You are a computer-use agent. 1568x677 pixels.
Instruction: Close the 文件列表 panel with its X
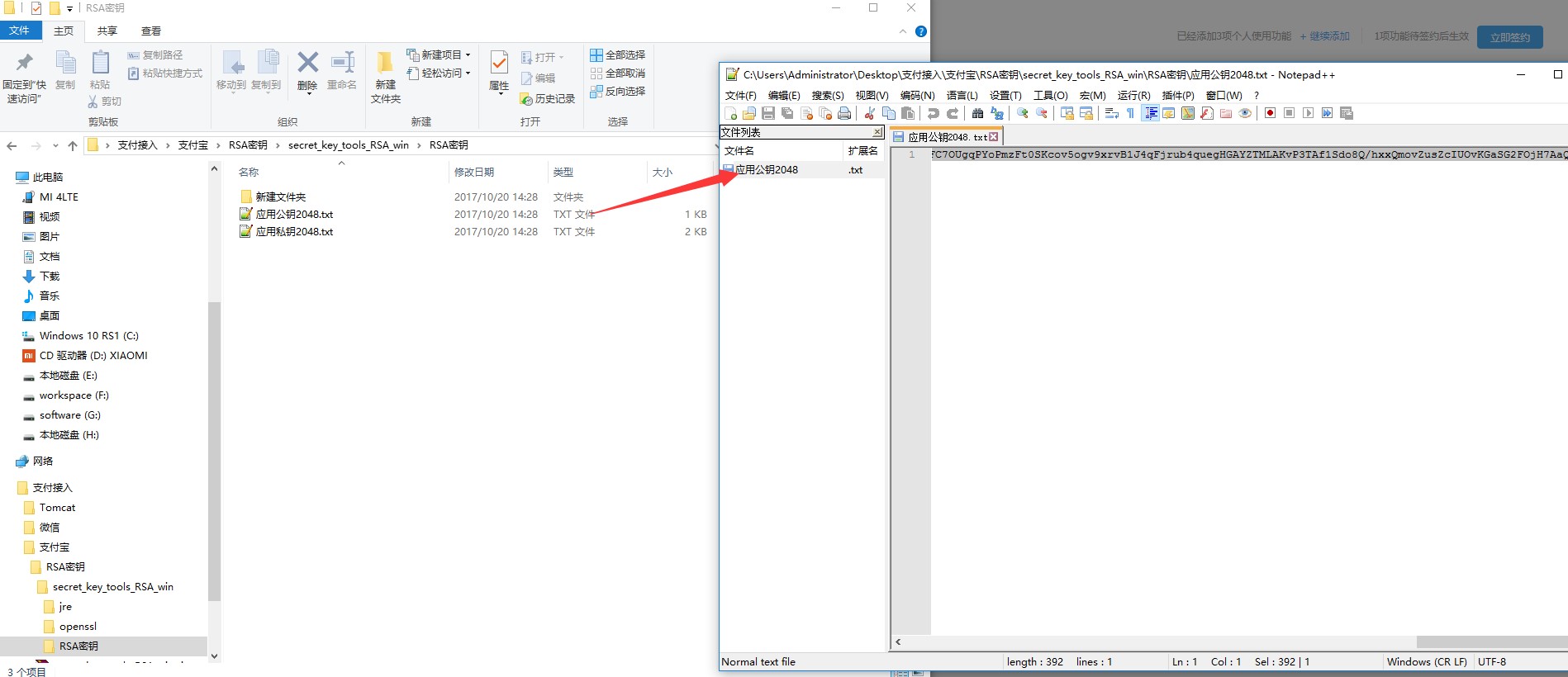(877, 132)
